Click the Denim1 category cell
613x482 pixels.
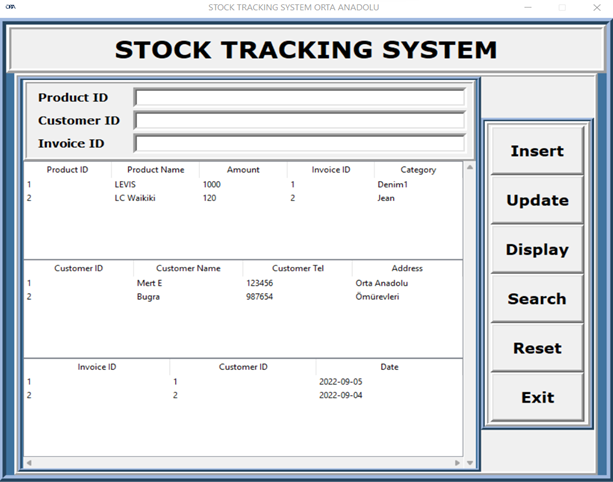[393, 185]
